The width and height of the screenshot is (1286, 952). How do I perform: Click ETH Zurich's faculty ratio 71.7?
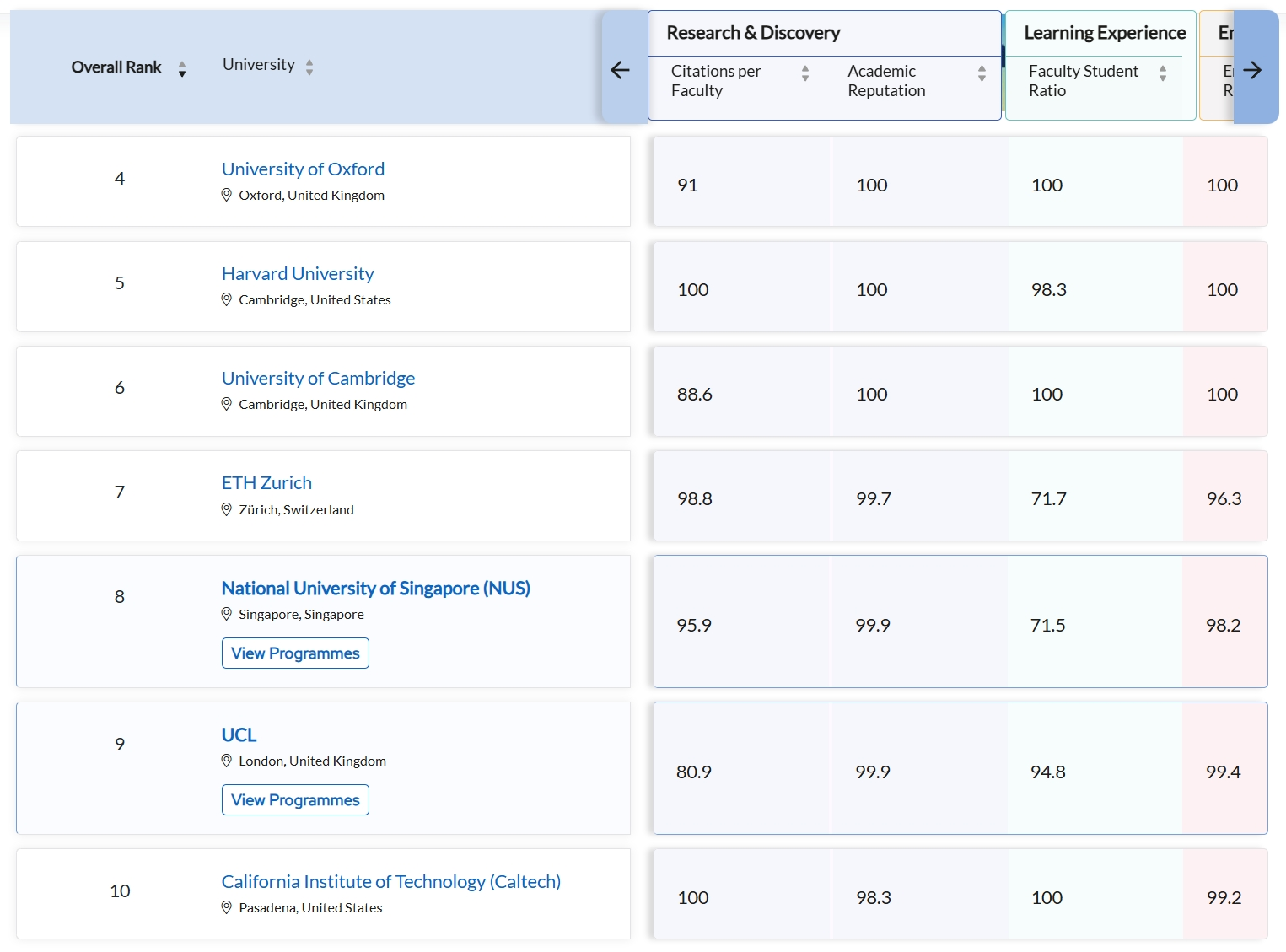point(1048,499)
